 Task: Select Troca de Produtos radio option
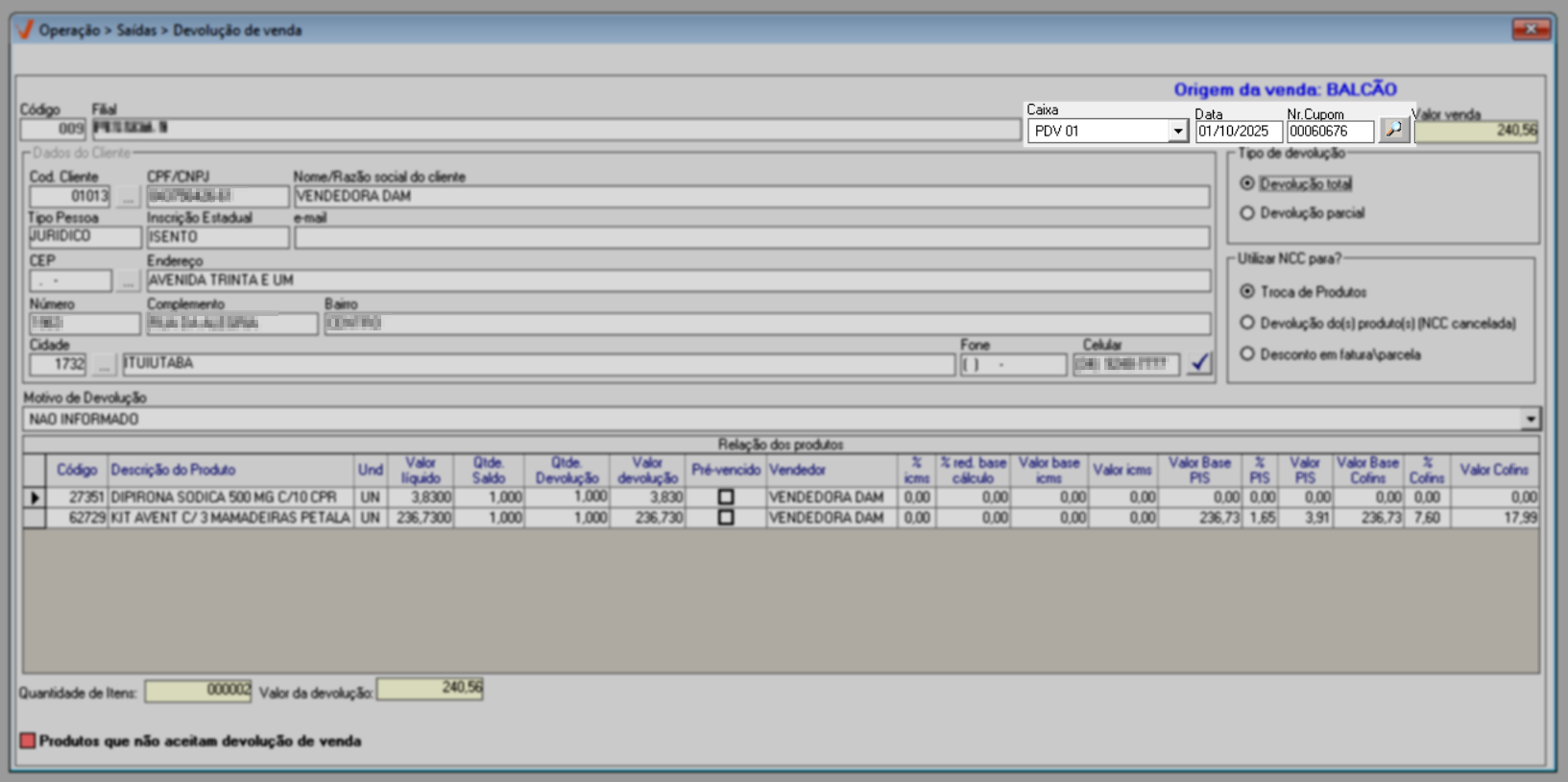(1247, 291)
